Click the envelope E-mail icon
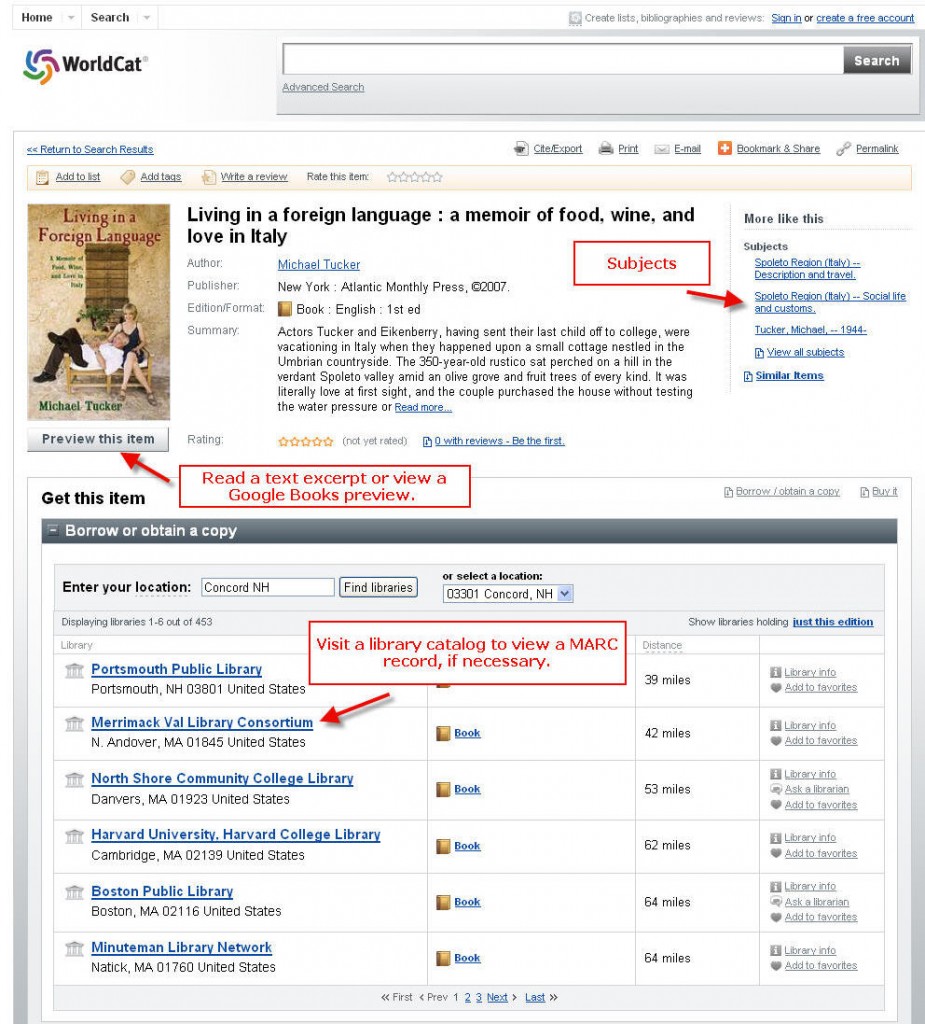The height and width of the screenshot is (1024, 925). coord(662,150)
